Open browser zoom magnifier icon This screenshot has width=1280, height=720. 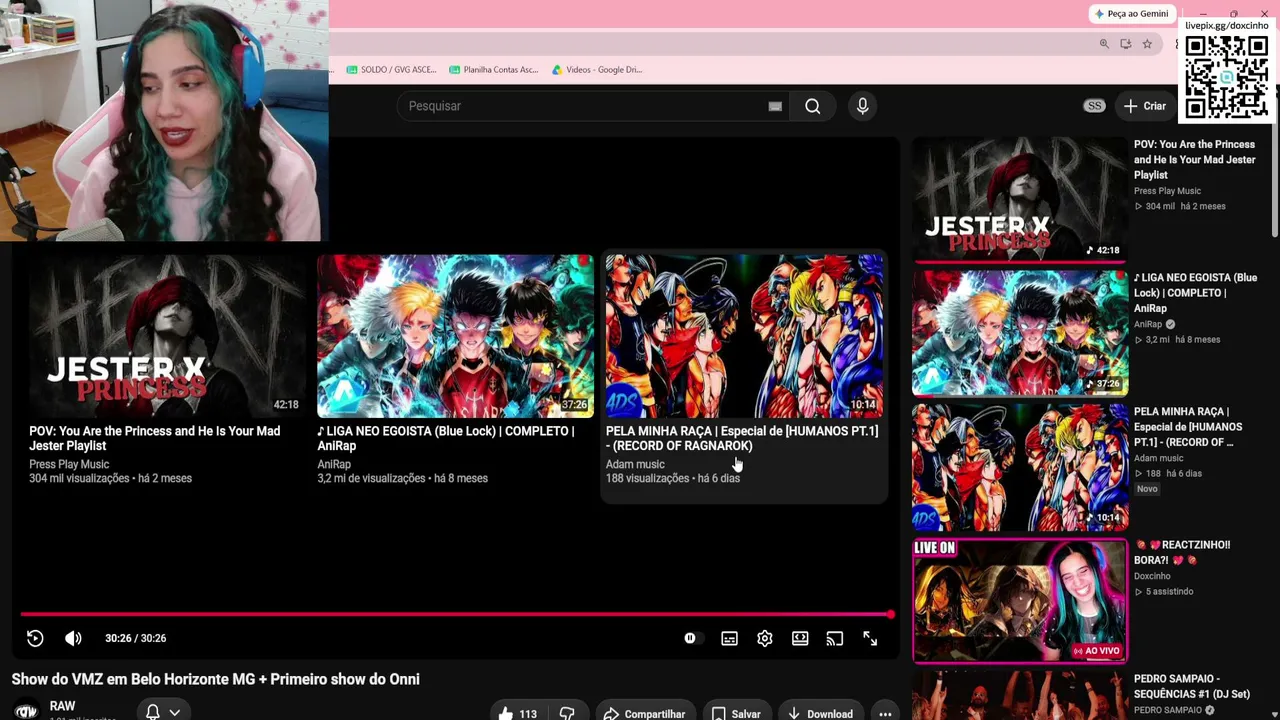[1104, 44]
